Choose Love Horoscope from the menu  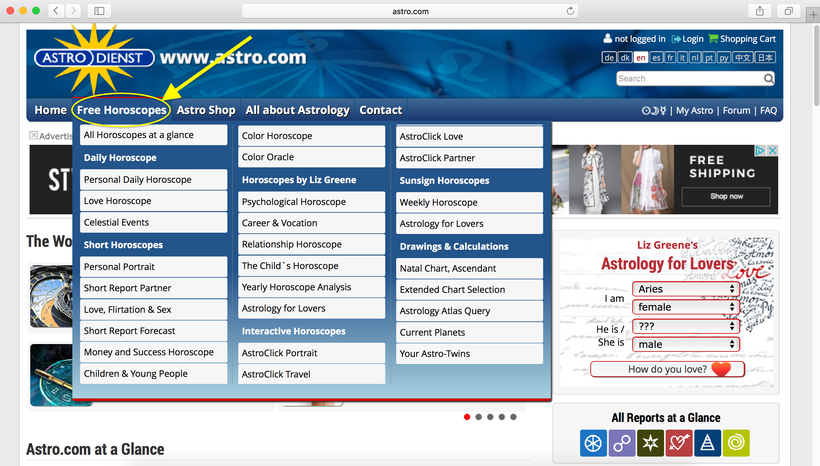point(153,201)
